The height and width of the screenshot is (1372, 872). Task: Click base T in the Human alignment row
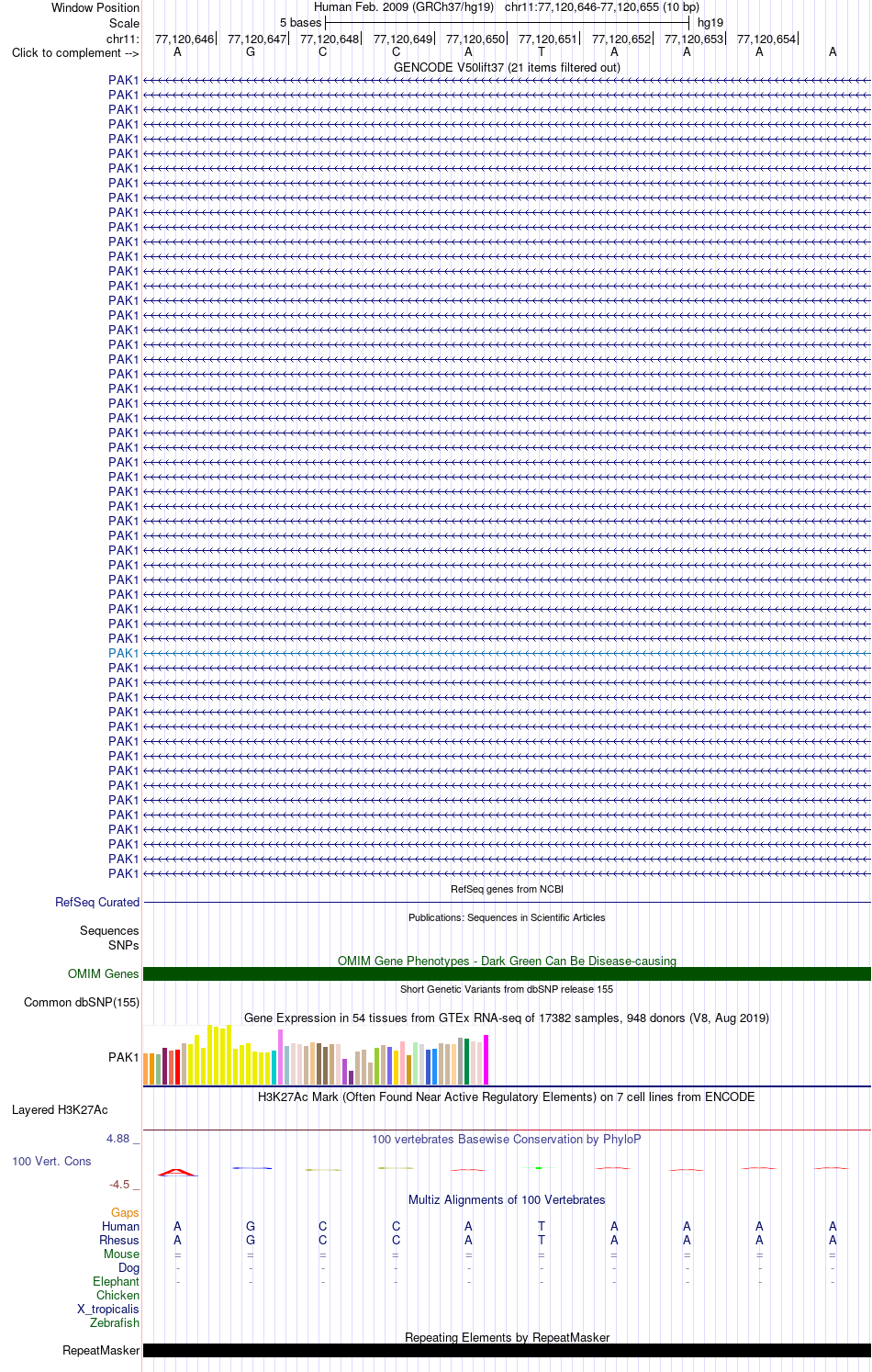click(x=542, y=1226)
